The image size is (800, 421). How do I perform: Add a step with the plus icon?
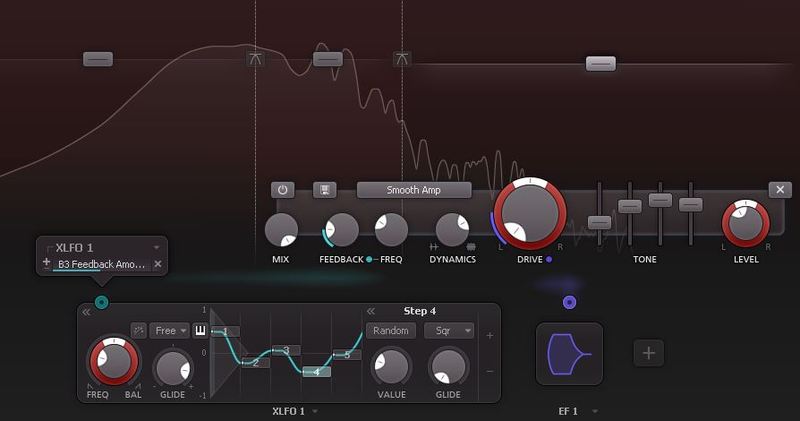[490, 336]
